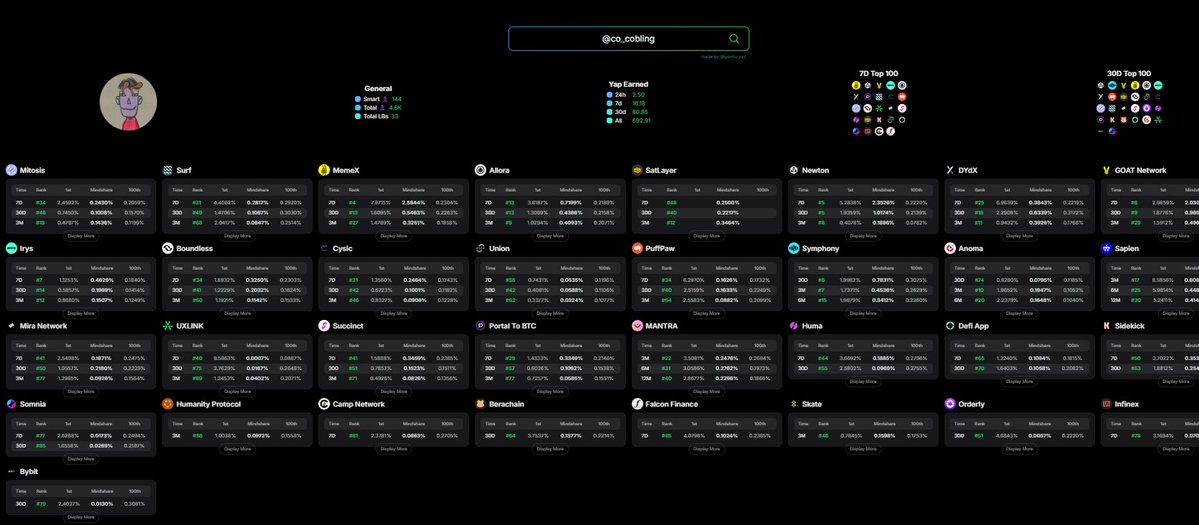The width and height of the screenshot is (1199, 525).
Task: Click the SatLayer project logo icon
Action: coord(637,170)
